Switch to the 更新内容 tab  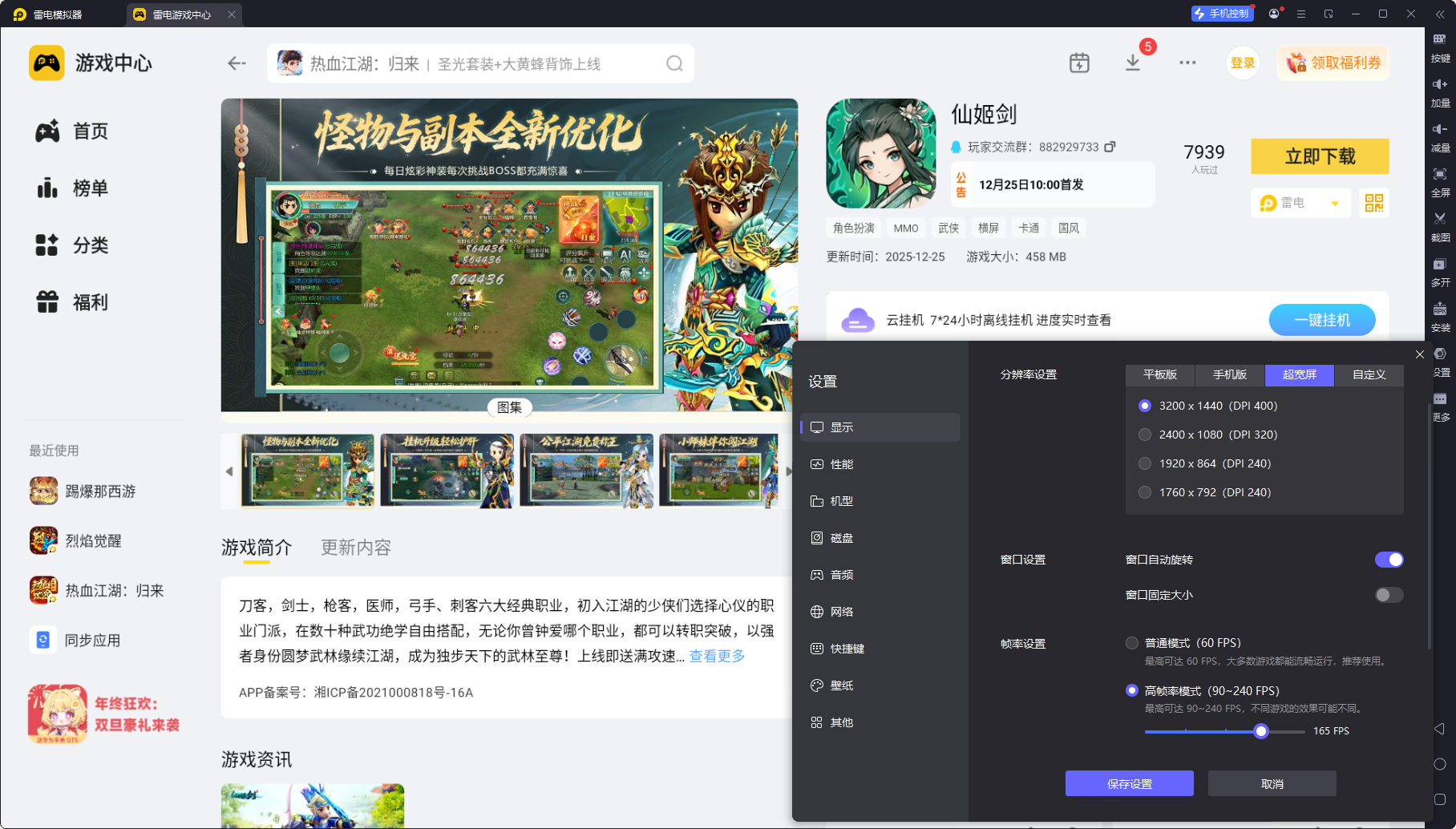pos(356,548)
